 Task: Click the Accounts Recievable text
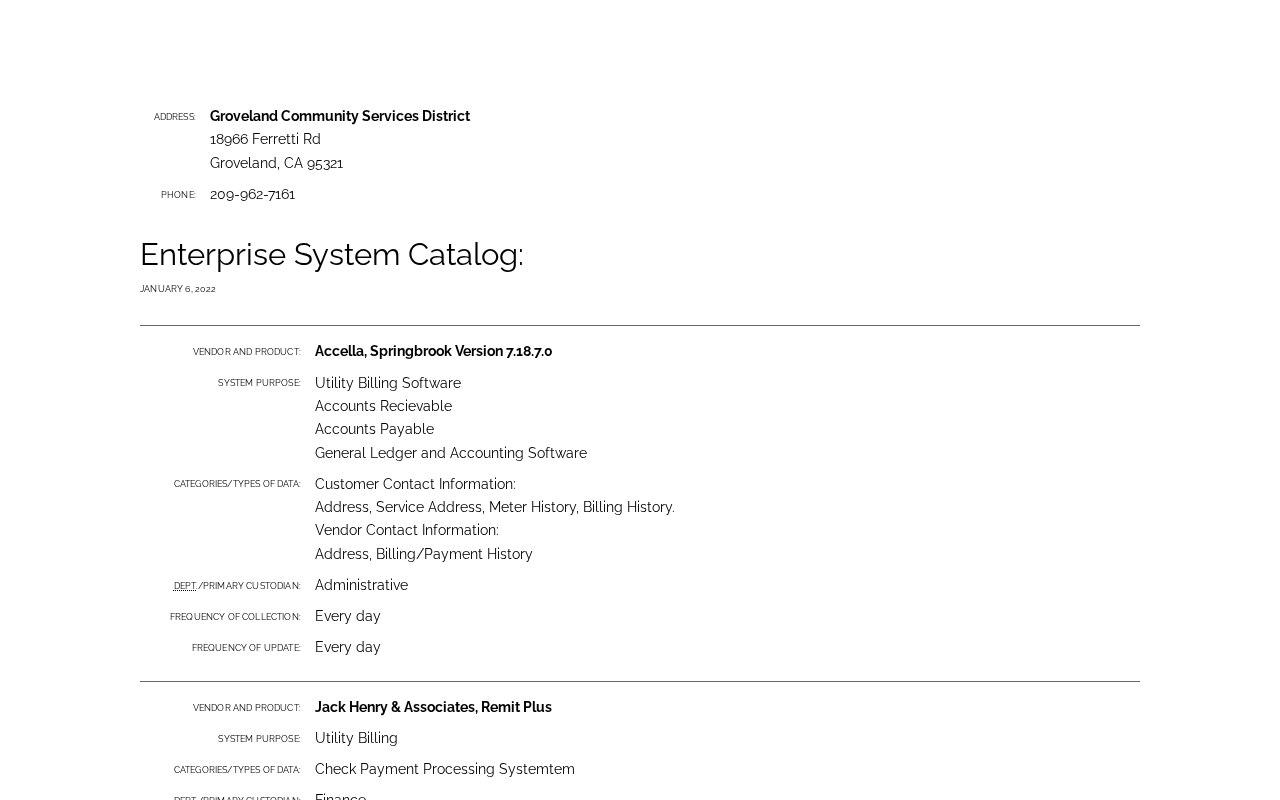click(x=383, y=406)
